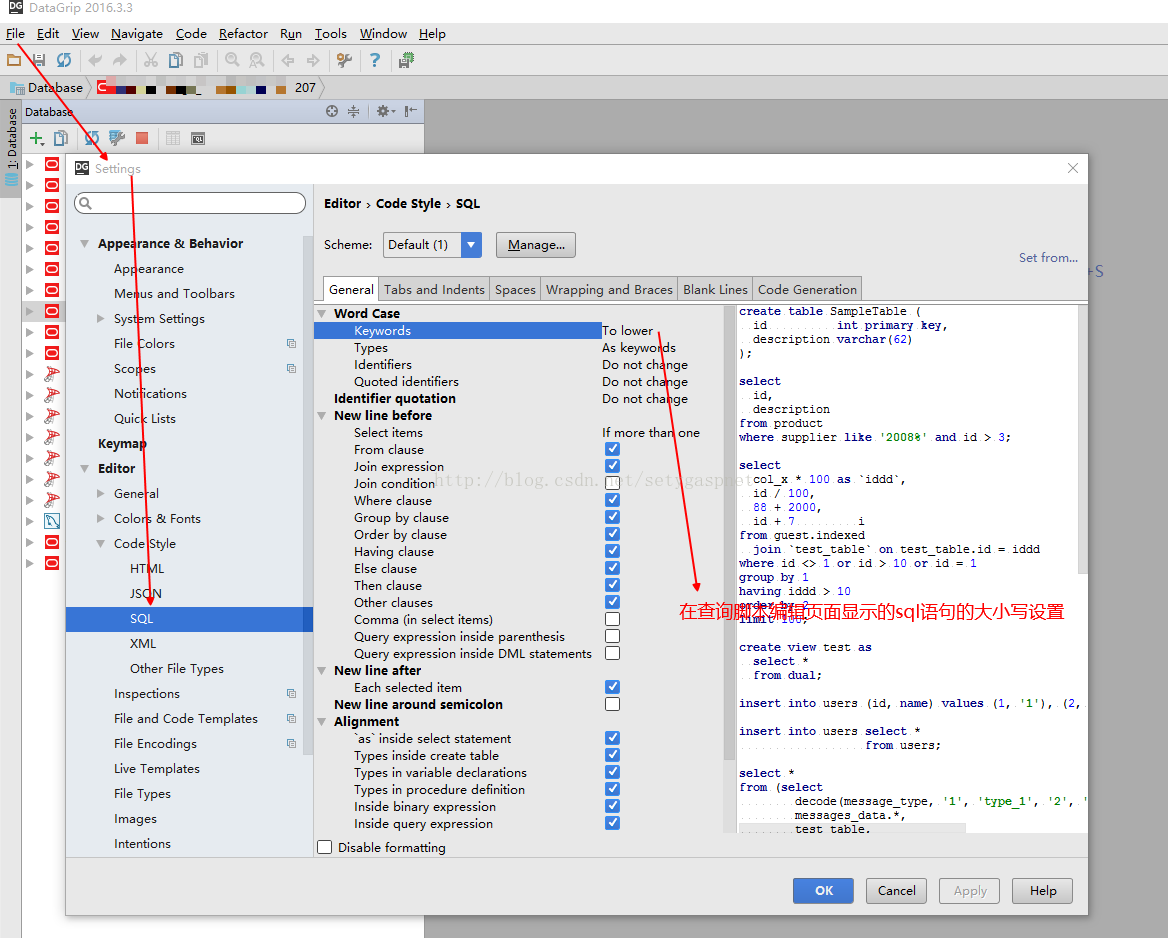1168x938 pixels.
Task: Click the green plus to add data source
Action: pyautogui.click(x=36, y=138)
